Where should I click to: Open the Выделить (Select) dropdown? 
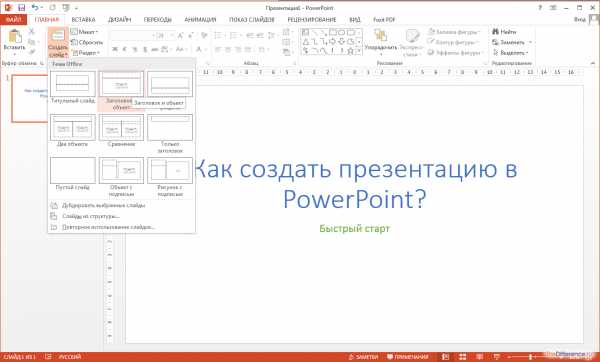[x=511, y=52]
